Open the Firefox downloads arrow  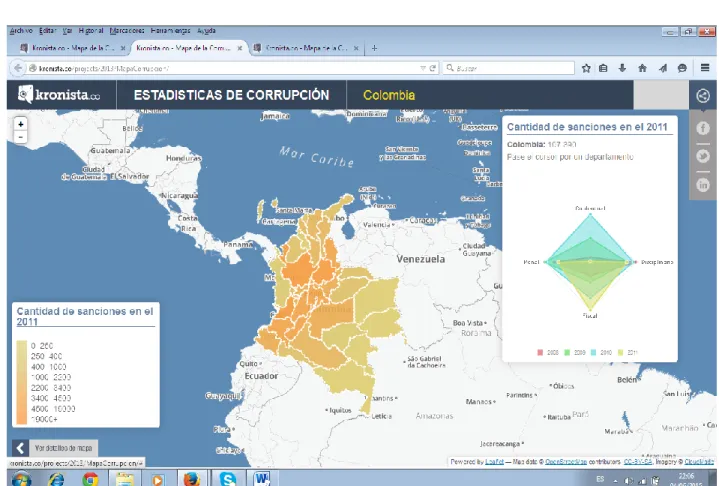click(622, 68)
